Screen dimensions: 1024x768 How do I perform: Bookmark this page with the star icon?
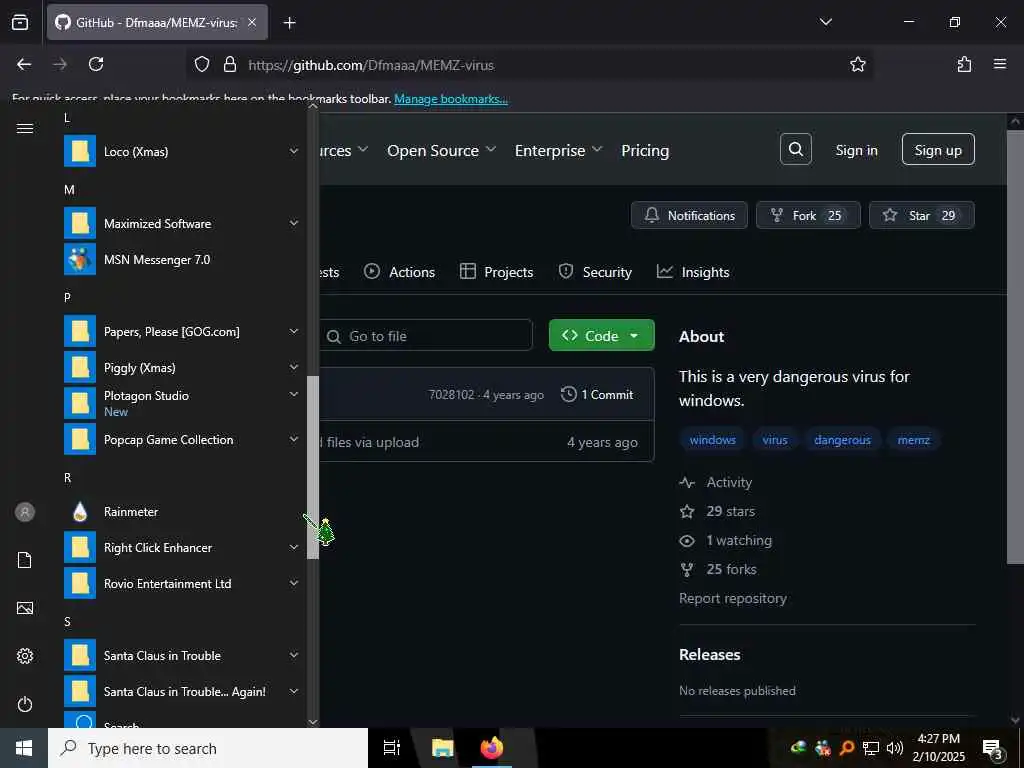pos(857,64)
